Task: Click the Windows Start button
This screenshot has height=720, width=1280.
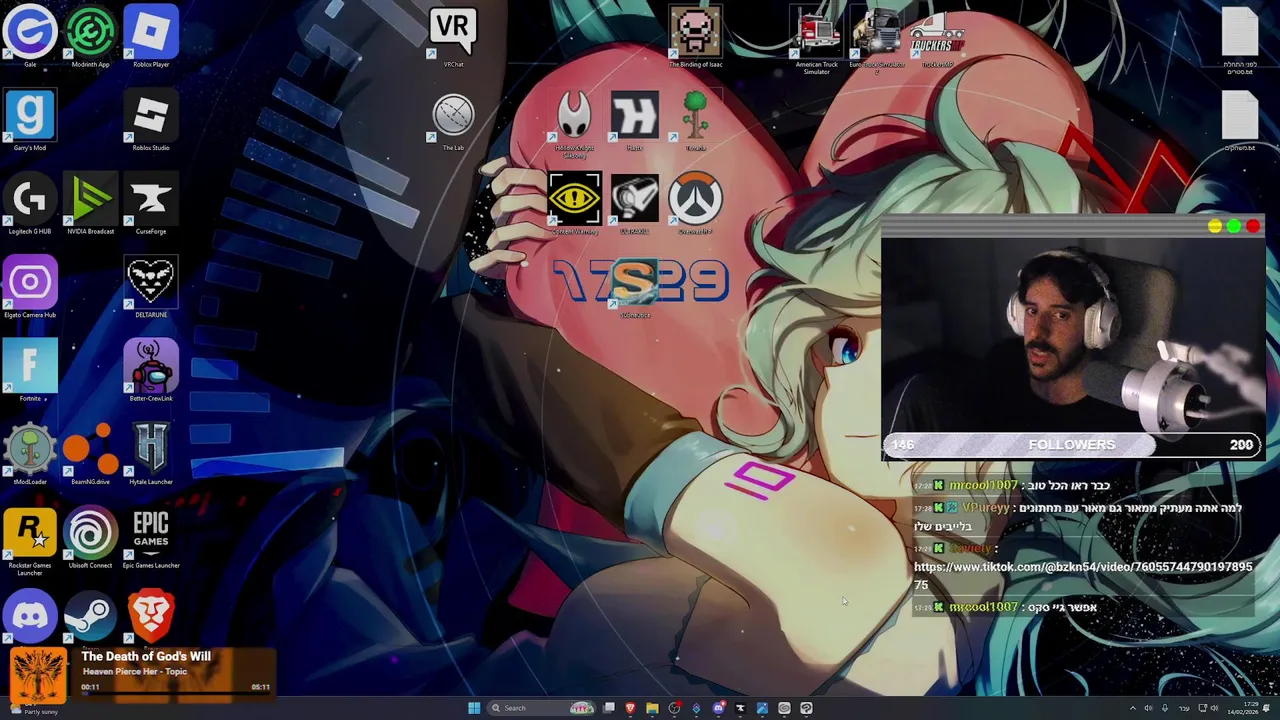Action: (x=474, y=708)
